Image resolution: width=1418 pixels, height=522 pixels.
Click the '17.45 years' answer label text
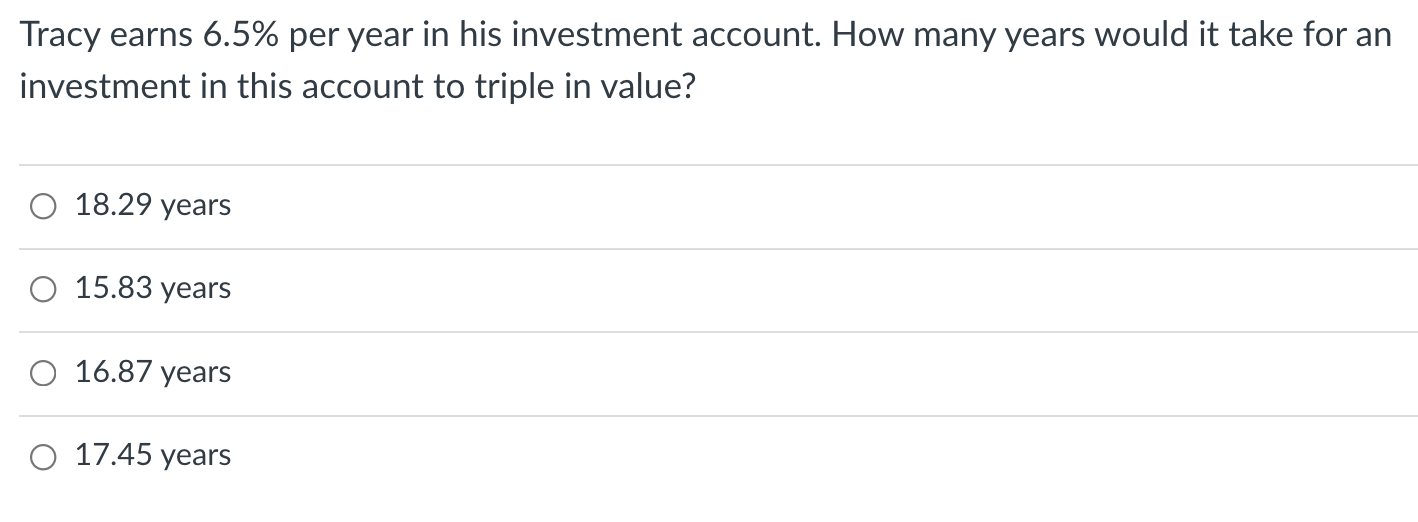click(x=153, y=456)
